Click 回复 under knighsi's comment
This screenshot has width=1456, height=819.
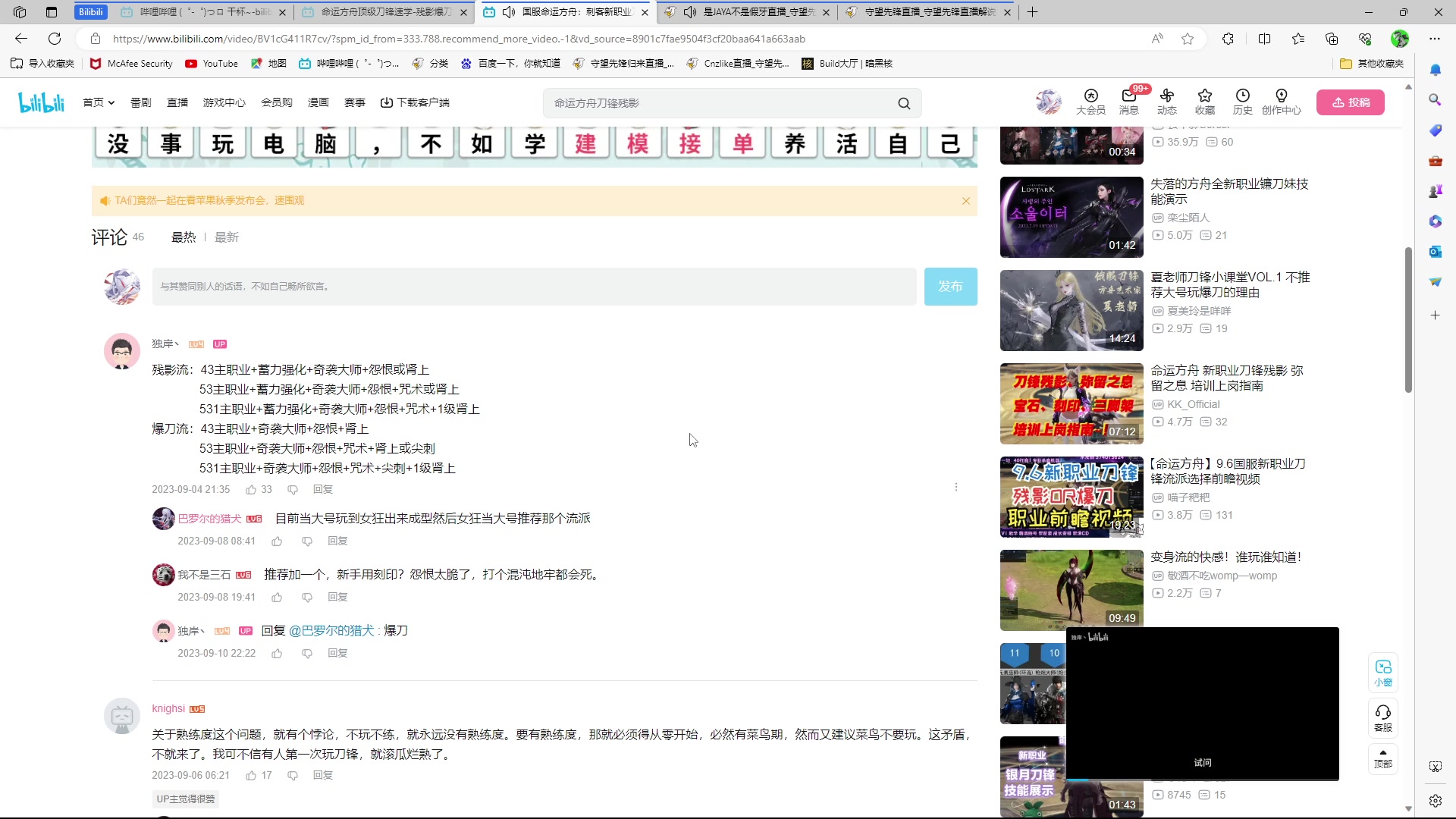click(322, 775)
